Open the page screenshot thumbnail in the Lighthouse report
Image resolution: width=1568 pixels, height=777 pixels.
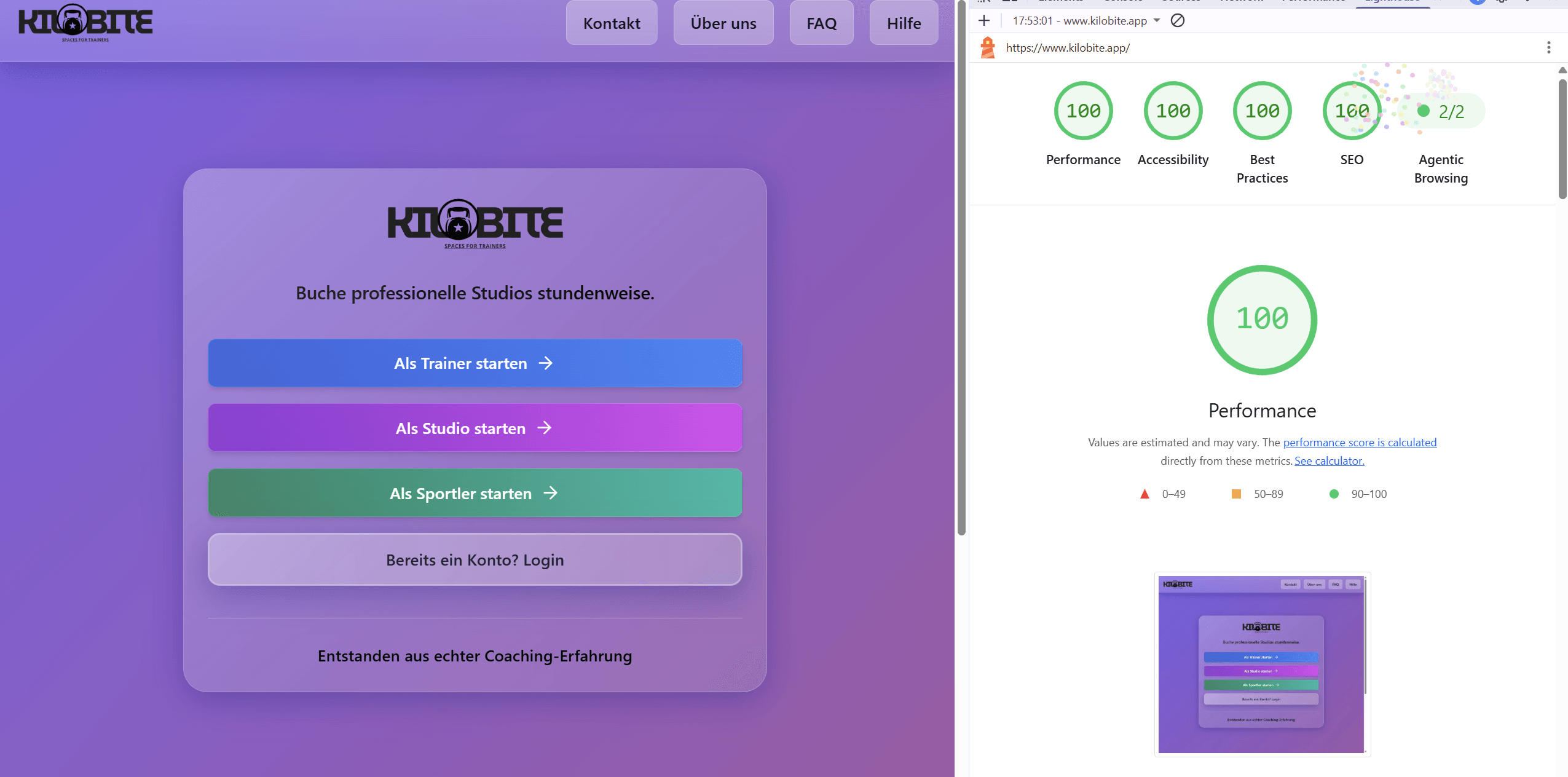point(1263,665)
